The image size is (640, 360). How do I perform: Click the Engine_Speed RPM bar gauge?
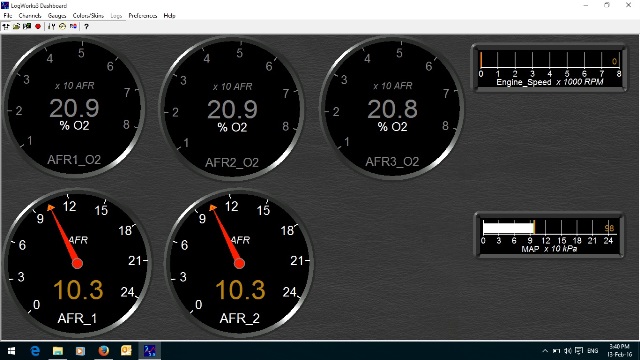(549, 68)
